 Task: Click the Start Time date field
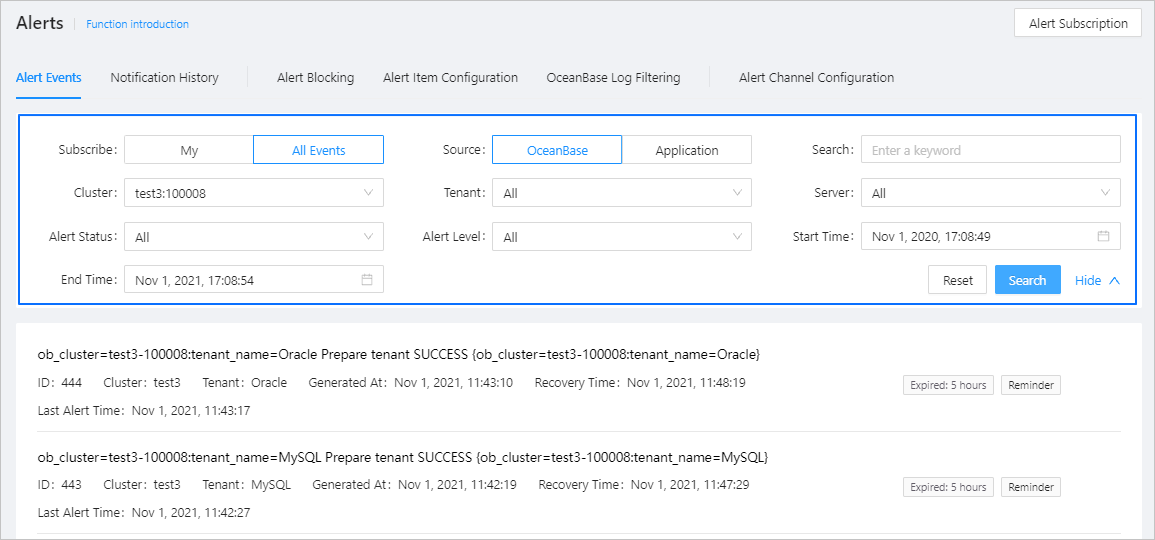click(991, 236)
